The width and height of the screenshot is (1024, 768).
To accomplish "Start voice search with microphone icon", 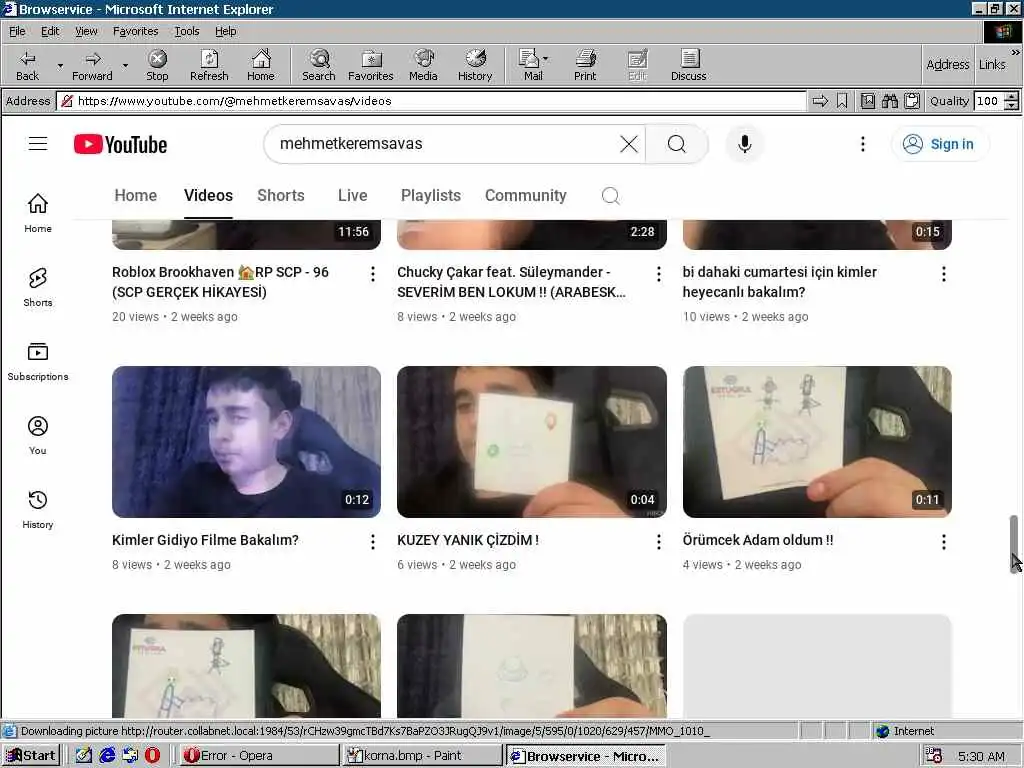I will (x=744, y=144).
